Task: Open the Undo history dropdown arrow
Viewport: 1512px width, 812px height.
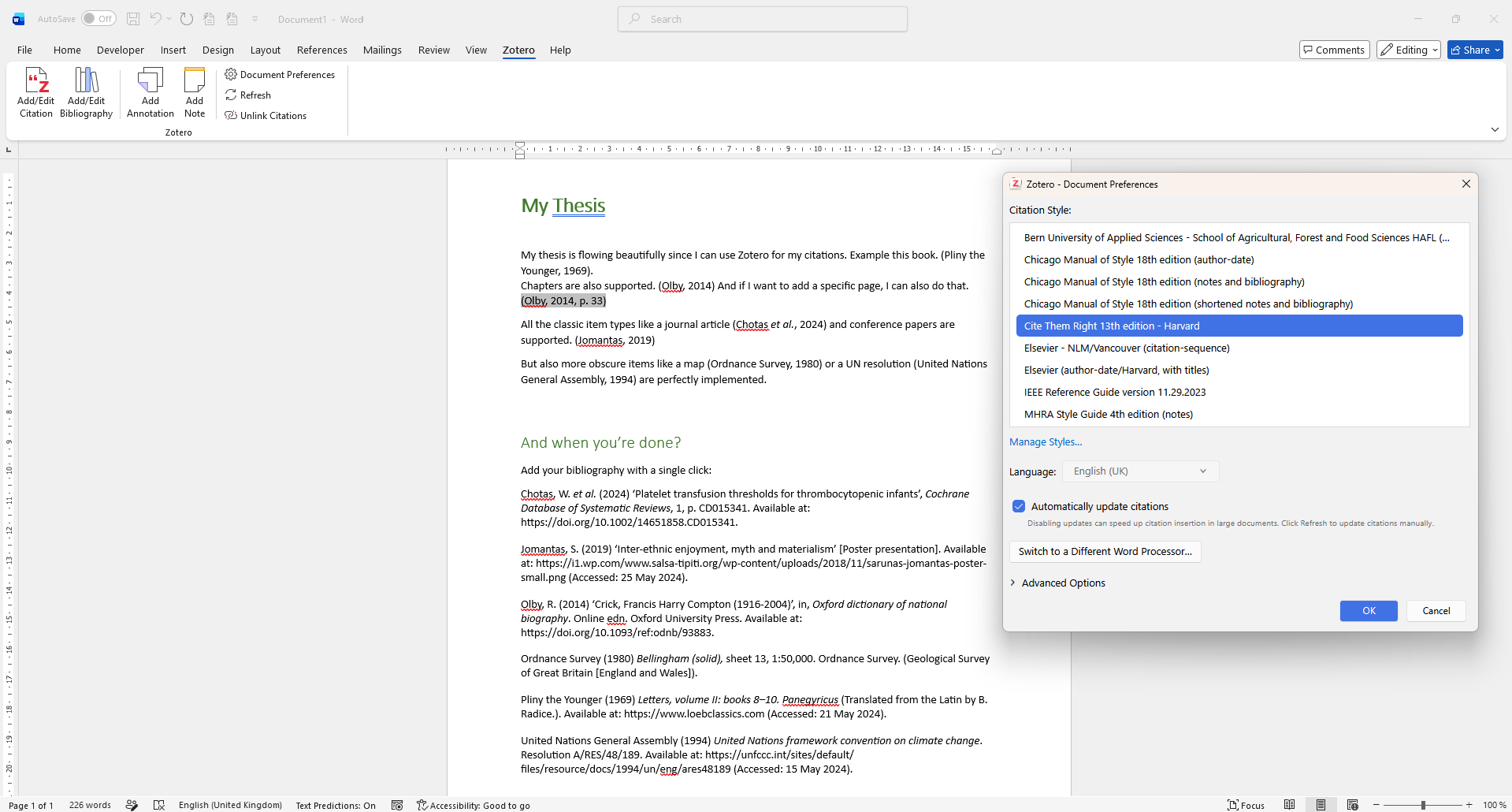Action: (x=169, y=19)
